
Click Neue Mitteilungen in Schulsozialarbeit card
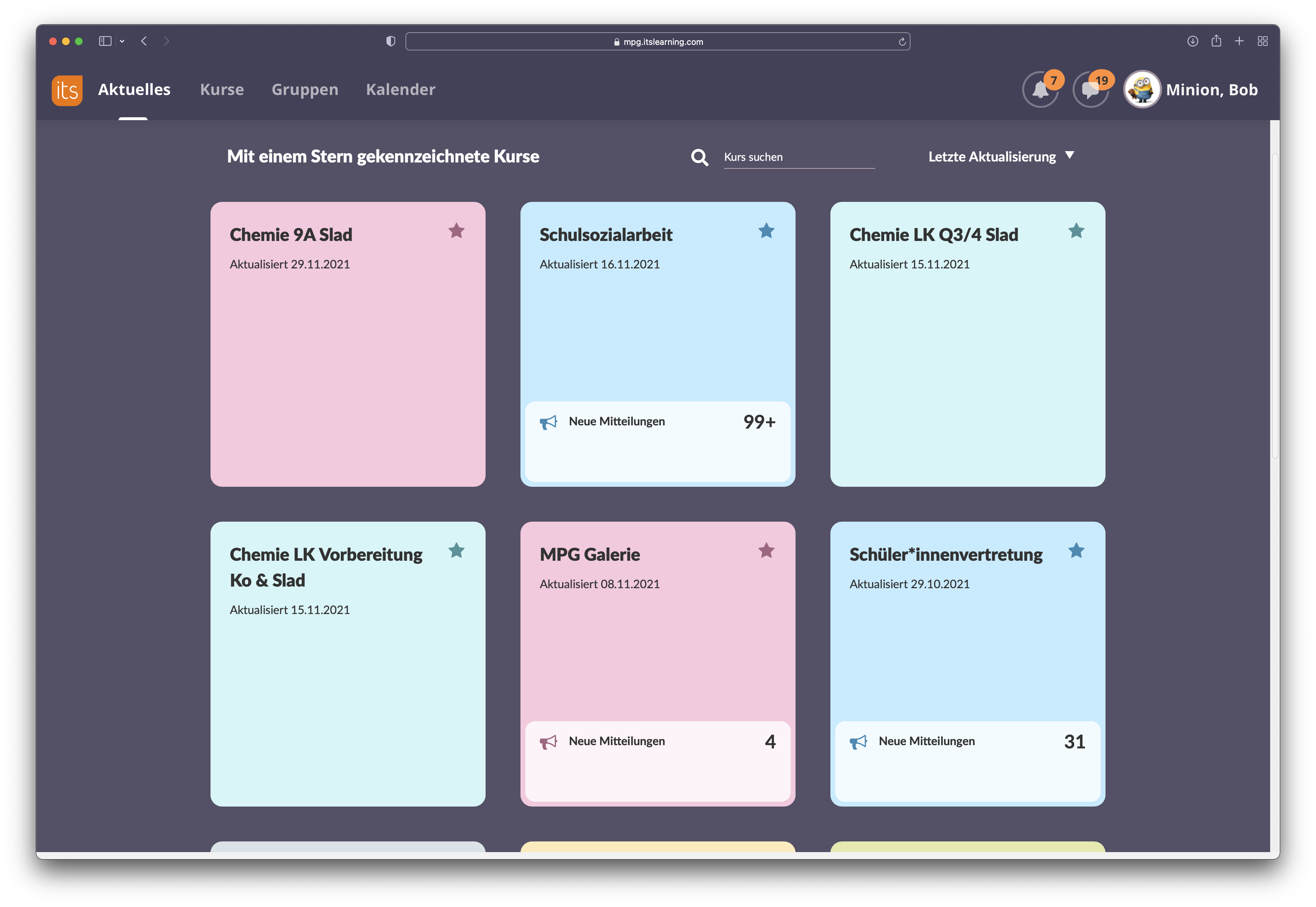(x=617, y=422)
